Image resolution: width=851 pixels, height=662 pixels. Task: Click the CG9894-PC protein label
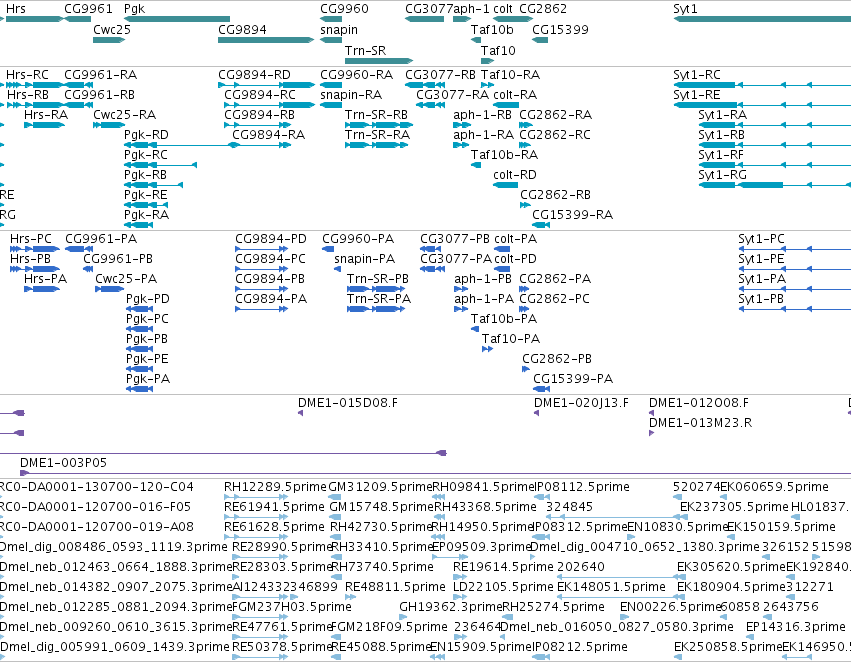tap(270, 259)
